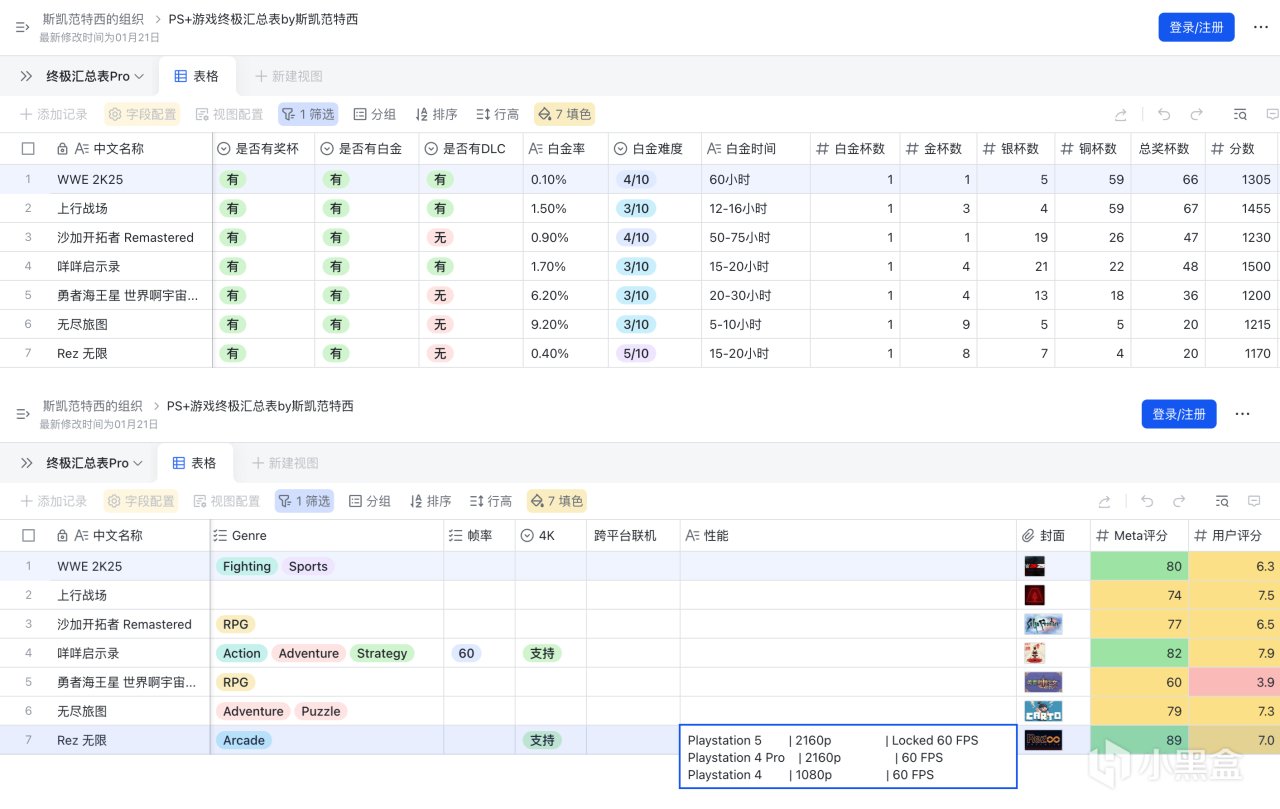The width and height of the screenshot is (1280, 809).
Task: Click 行高 in the lower toolbar
Action: tap(491, 501)
